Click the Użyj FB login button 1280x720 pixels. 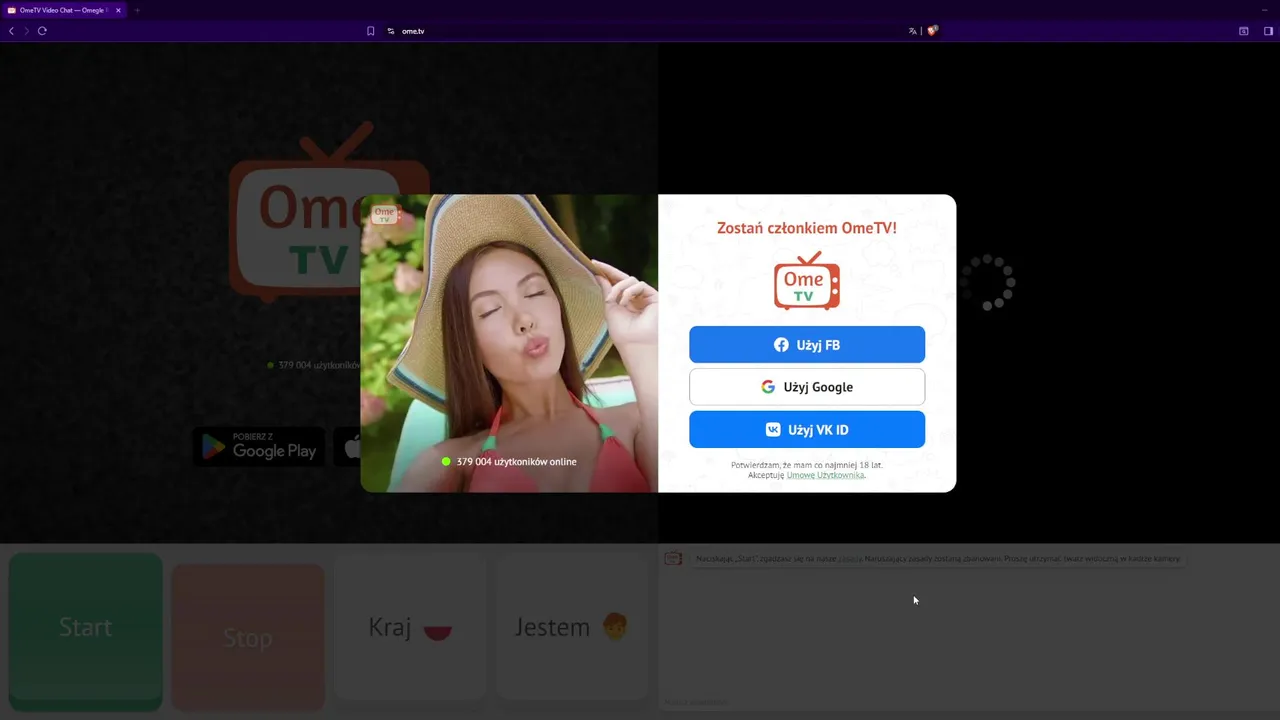(807, 345)
